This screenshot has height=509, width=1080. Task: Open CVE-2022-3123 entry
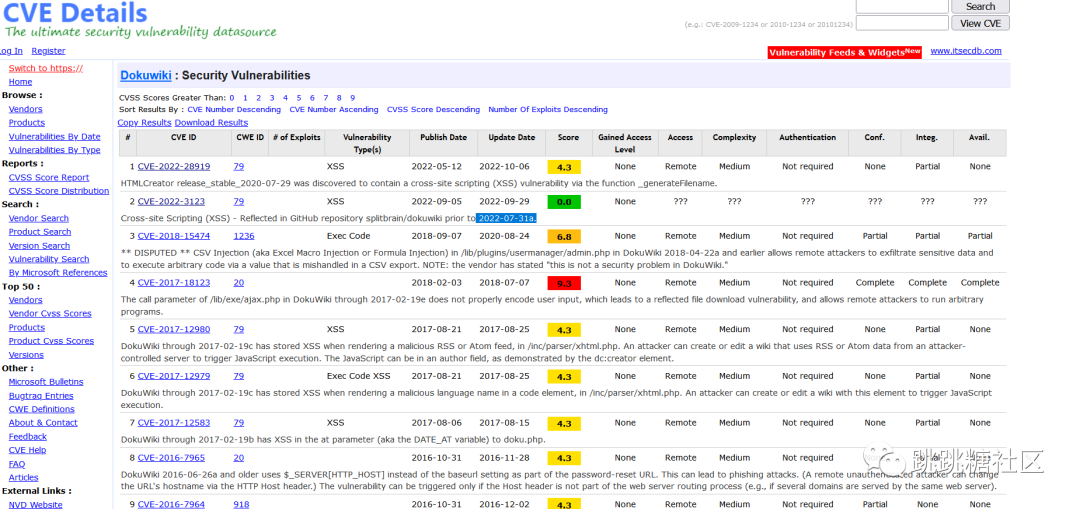(x=171, y=202)
